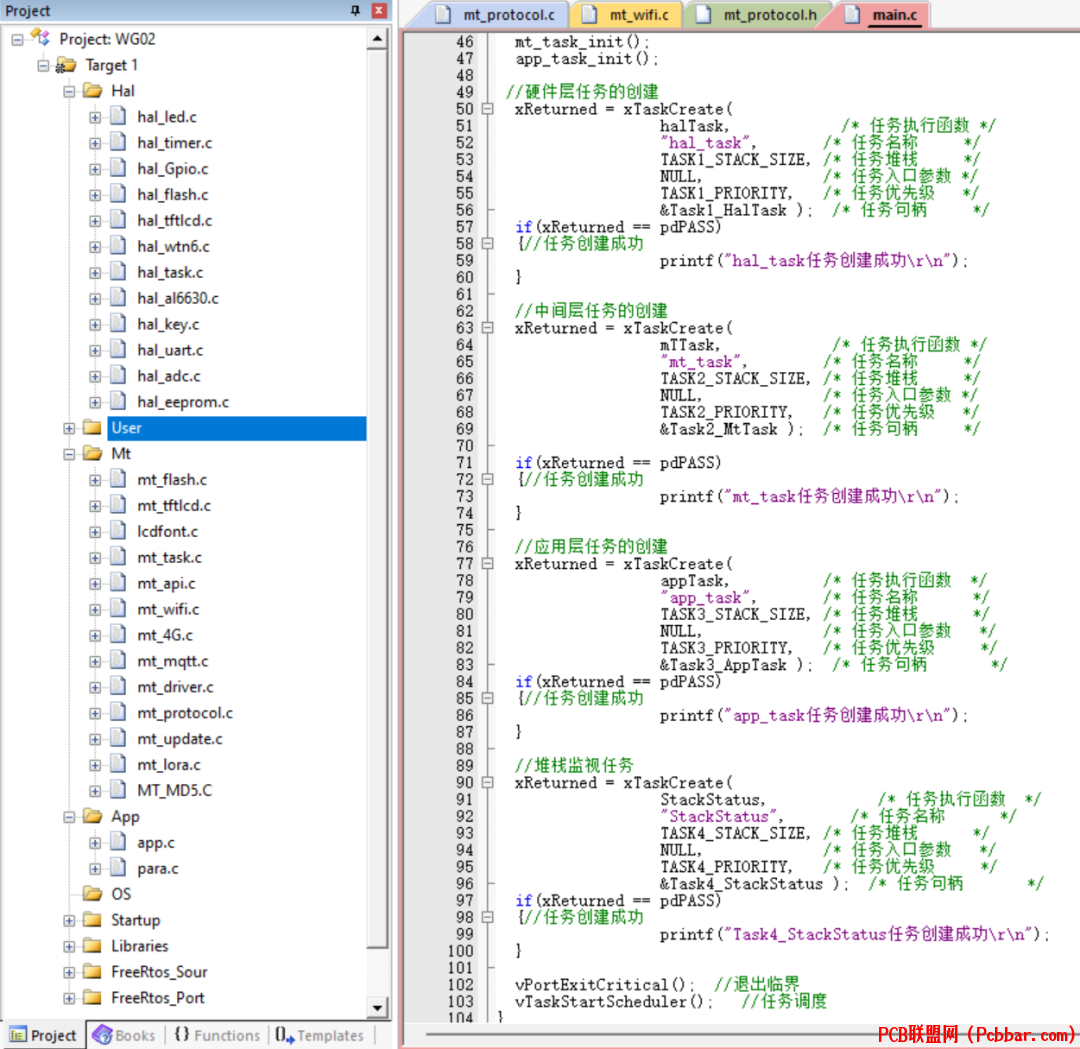Expand the hal_uart.c file node

click(x=95, y=350)
